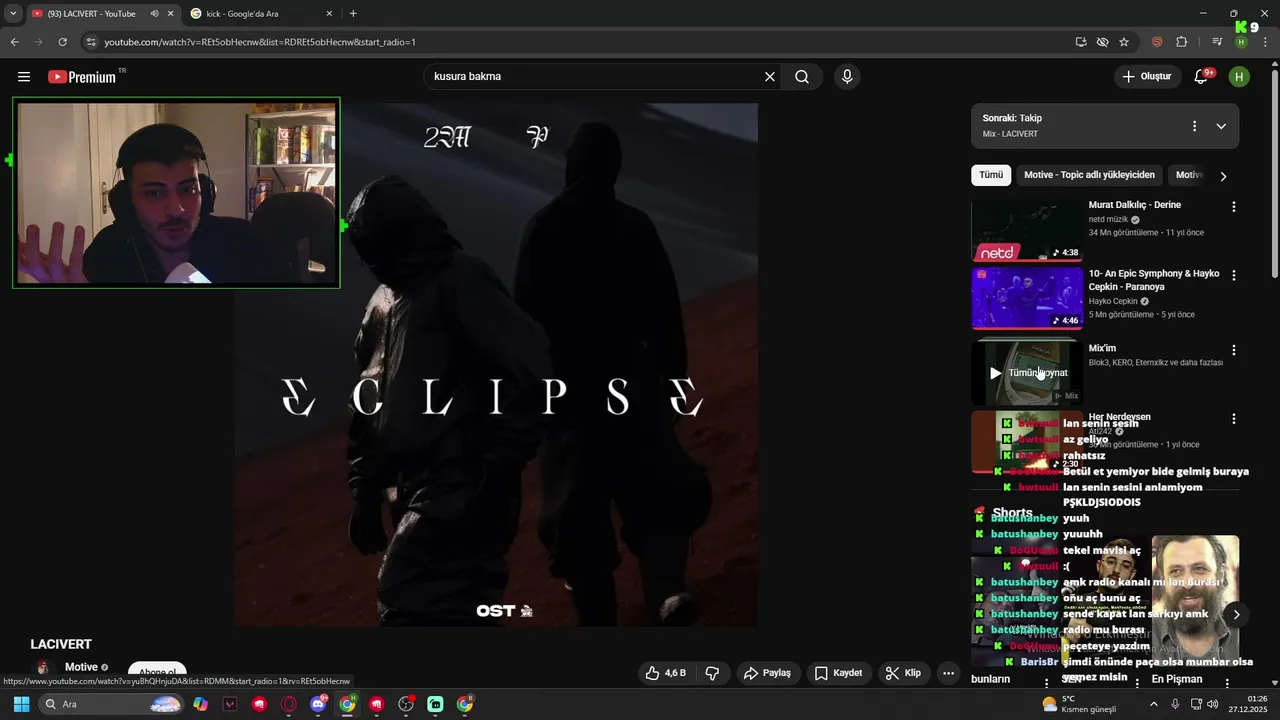Click the Oluştur create button
This screenshot has height=720, width=1280.
pos(1146,77)
